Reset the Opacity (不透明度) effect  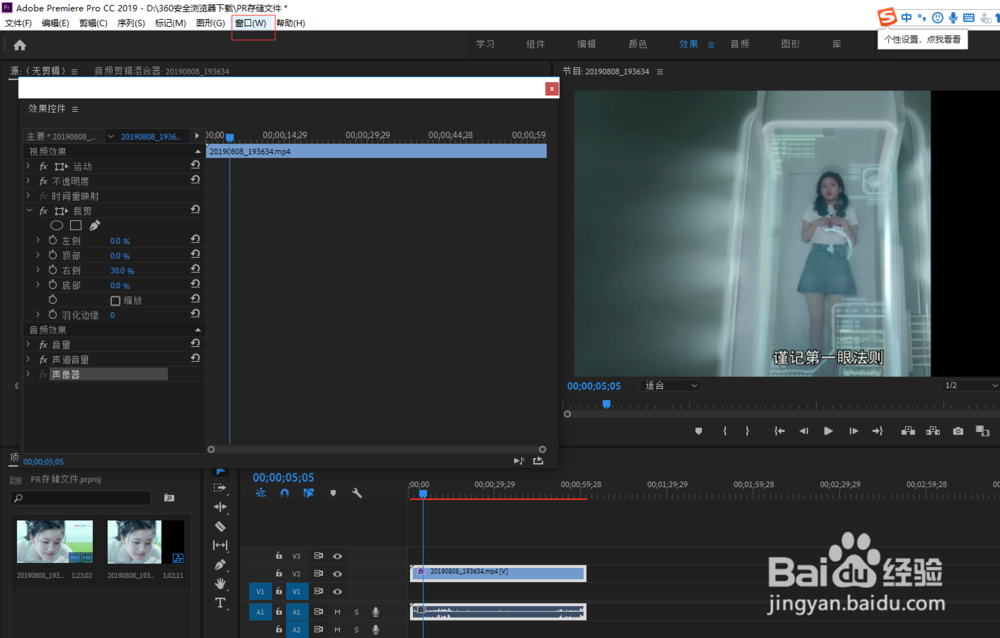pyautogui.click(x=195, y=180)
